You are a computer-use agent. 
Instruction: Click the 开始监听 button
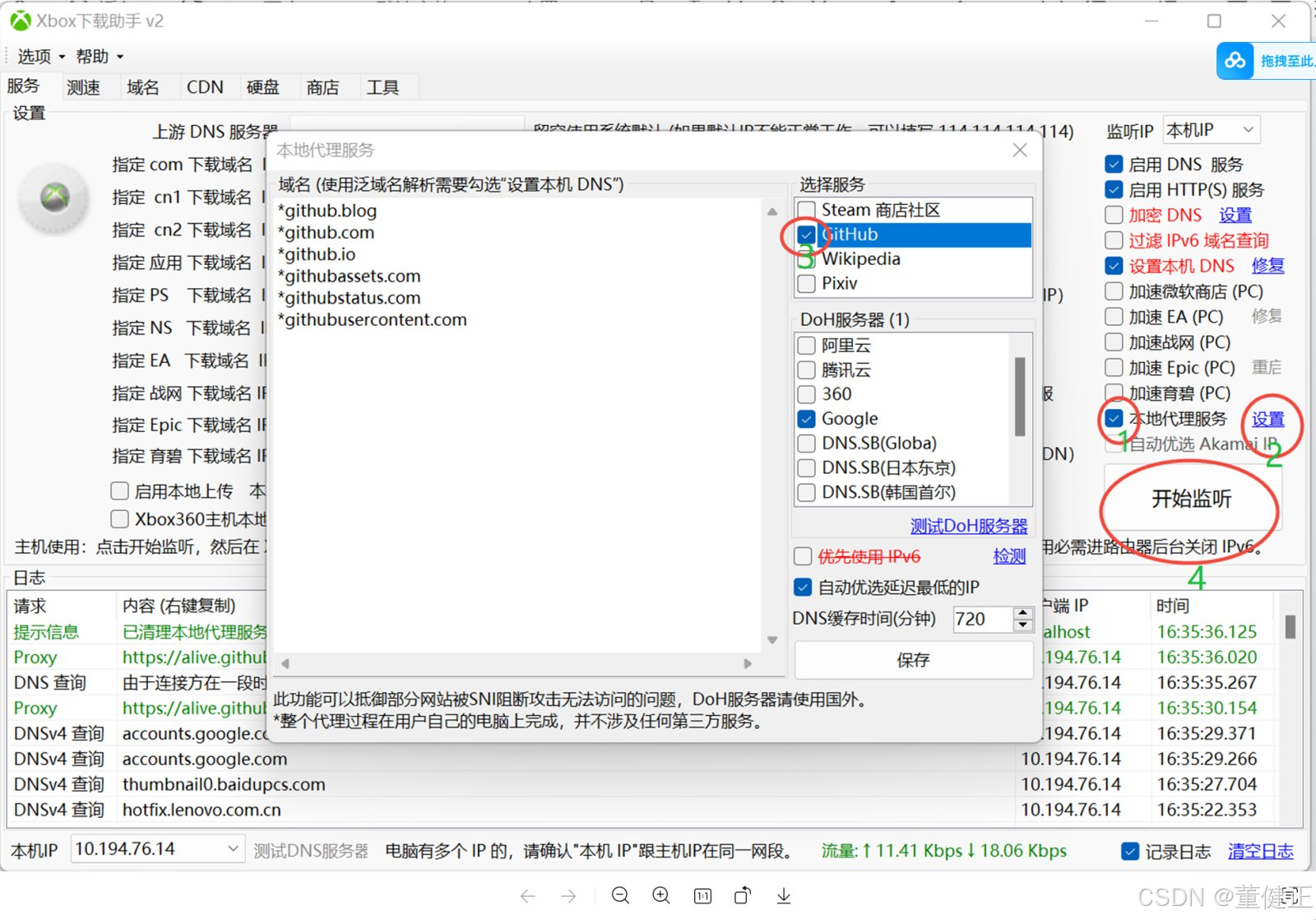(x=1192, y=499)
